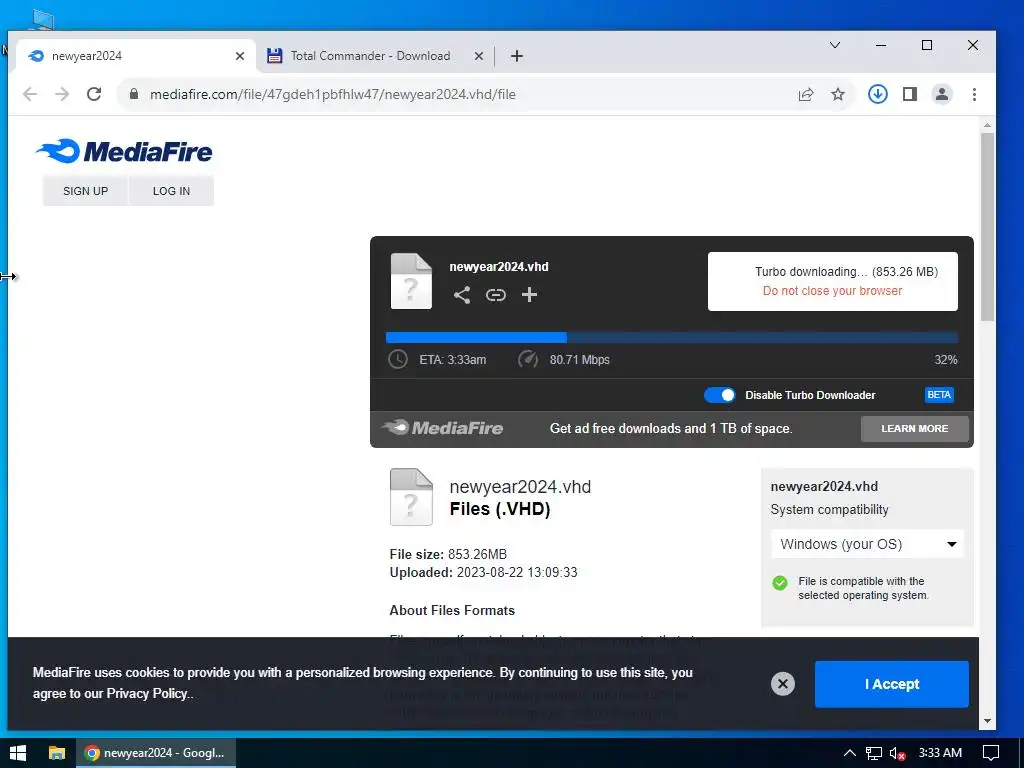Click Chrome's forward arrow

pyautogui.click(x=62, y=94)
